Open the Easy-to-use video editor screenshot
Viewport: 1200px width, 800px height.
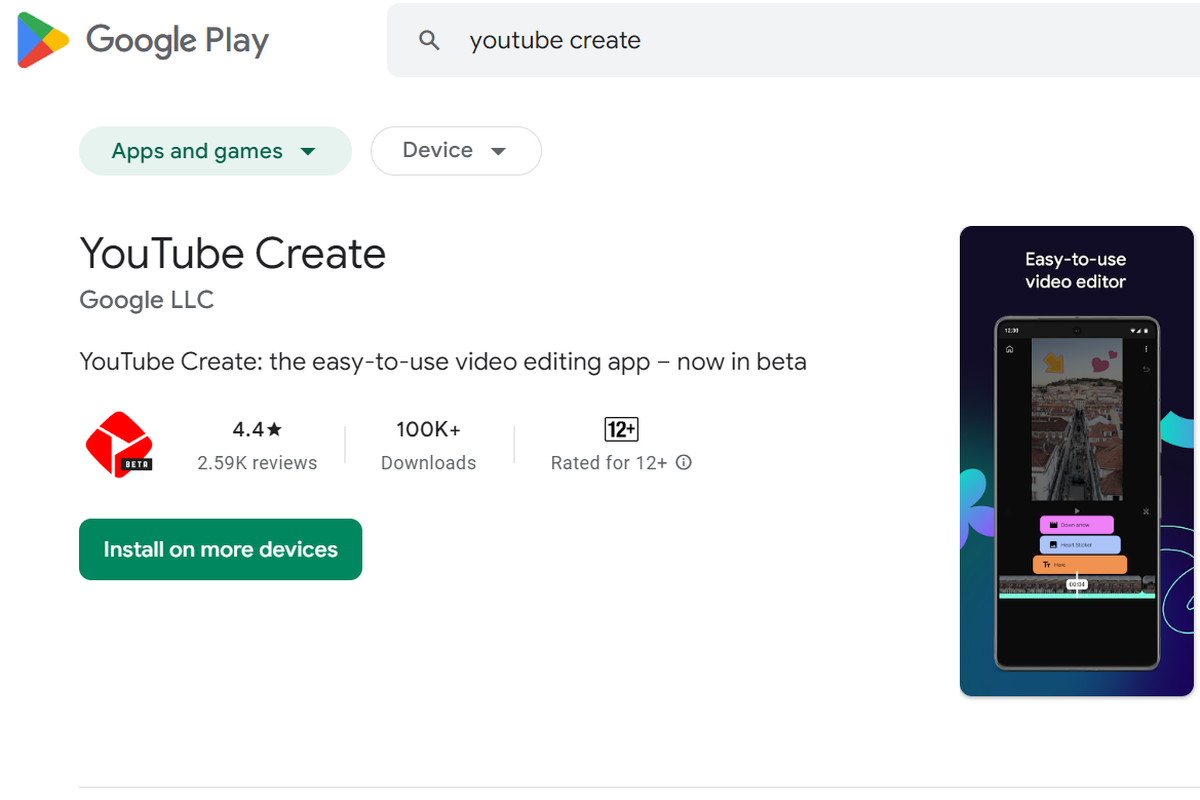coord(1076,461)
